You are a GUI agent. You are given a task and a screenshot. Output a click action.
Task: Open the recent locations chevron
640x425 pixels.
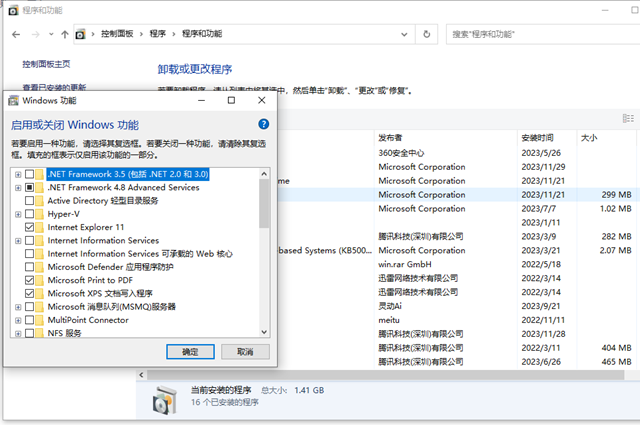pyautogui.click(x=51, y=34)
